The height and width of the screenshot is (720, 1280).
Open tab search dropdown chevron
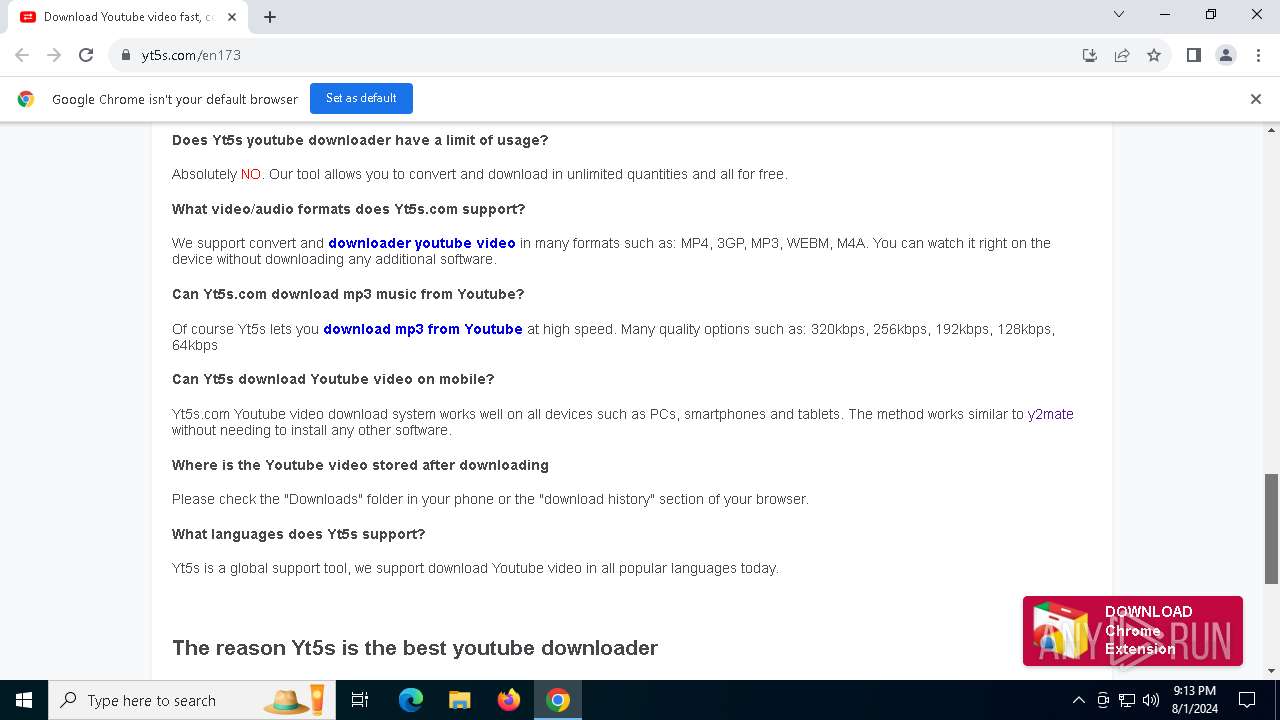point(1119,14)
